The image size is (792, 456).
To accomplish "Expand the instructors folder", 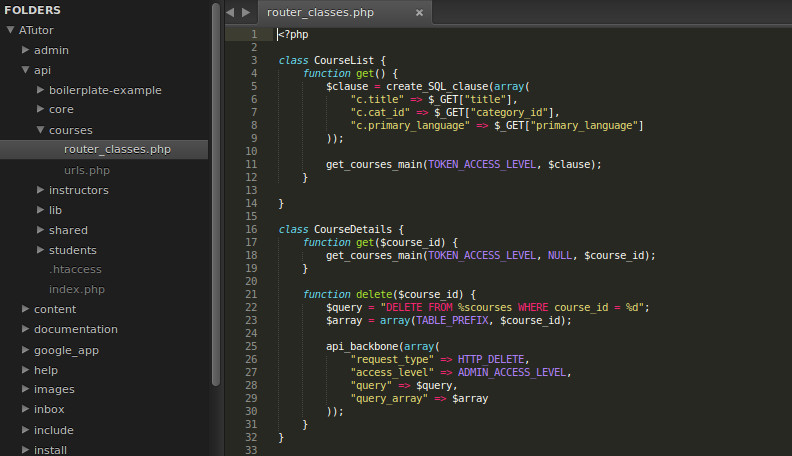I will point(40,190).
